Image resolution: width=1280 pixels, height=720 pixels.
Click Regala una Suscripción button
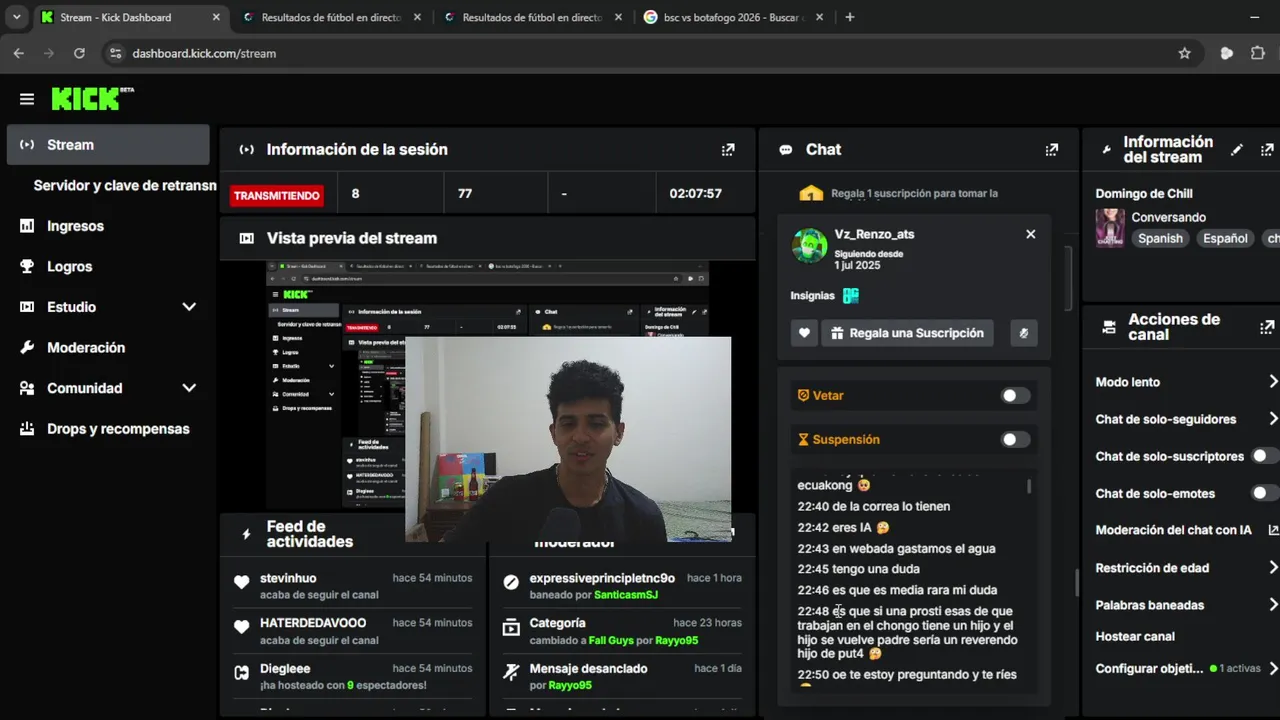click(907, 333)
